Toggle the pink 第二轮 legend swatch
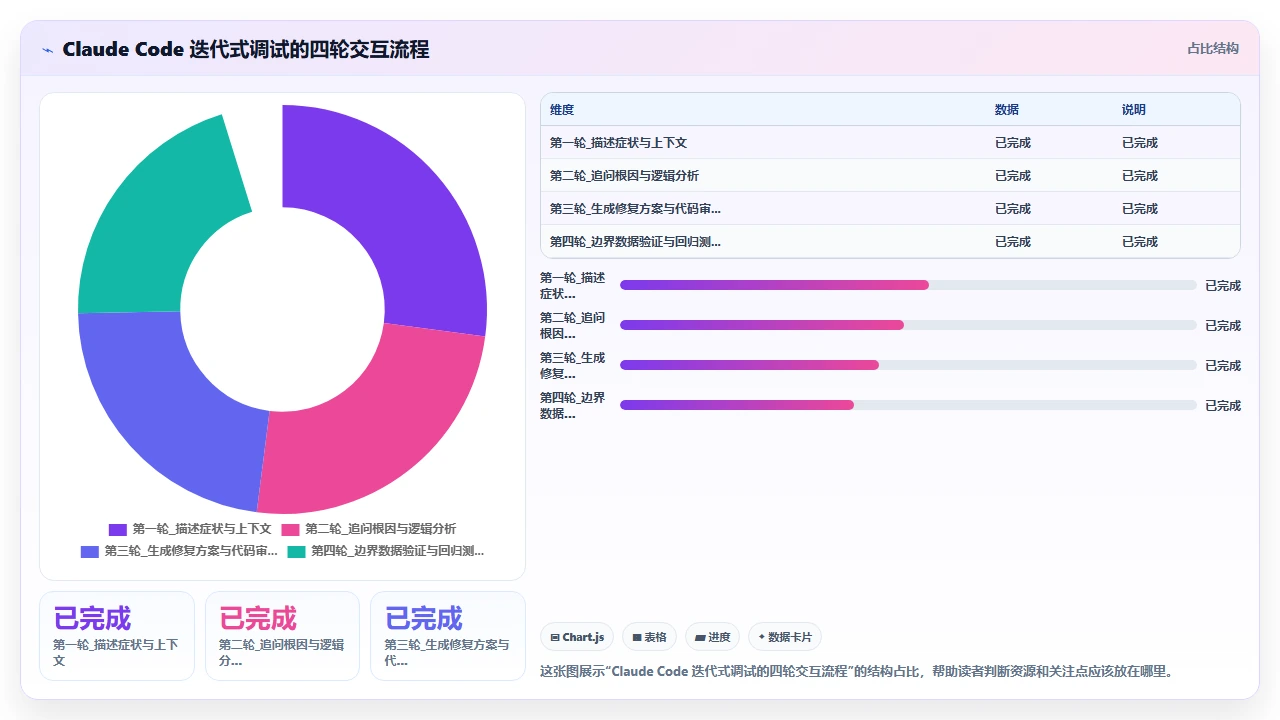1280x720 pixels. tap(291, 529)
